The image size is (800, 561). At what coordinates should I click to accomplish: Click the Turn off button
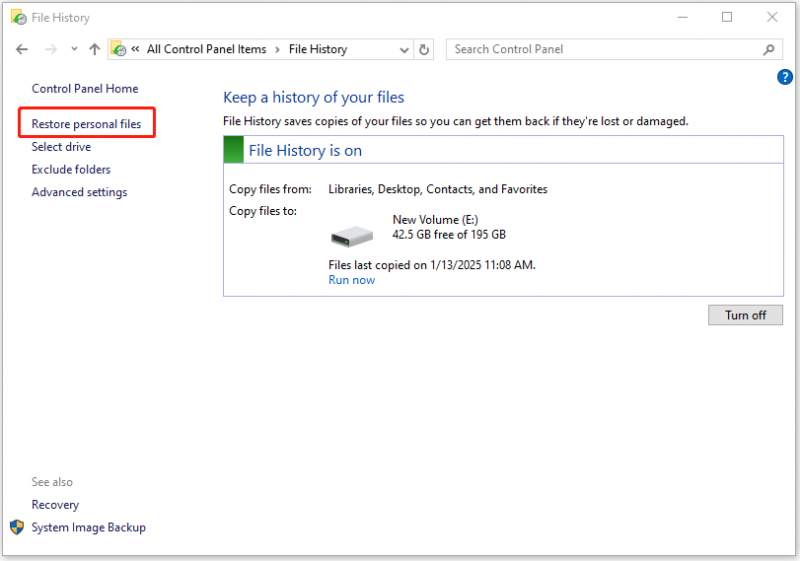(745, 315)
